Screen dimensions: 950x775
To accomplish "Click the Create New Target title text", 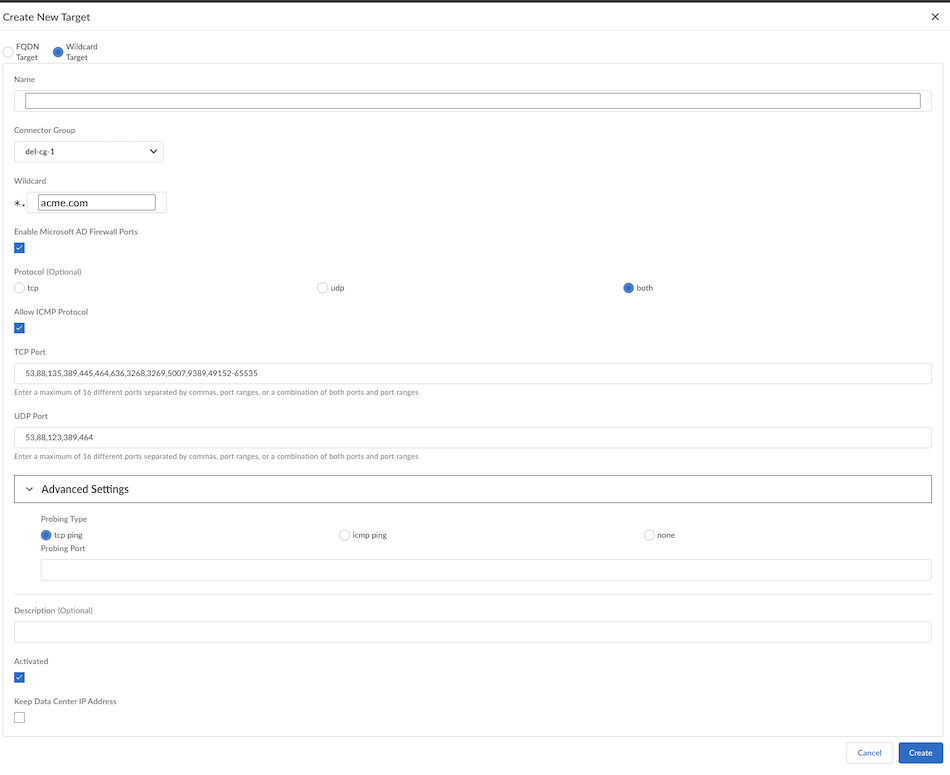I will 46,17.
